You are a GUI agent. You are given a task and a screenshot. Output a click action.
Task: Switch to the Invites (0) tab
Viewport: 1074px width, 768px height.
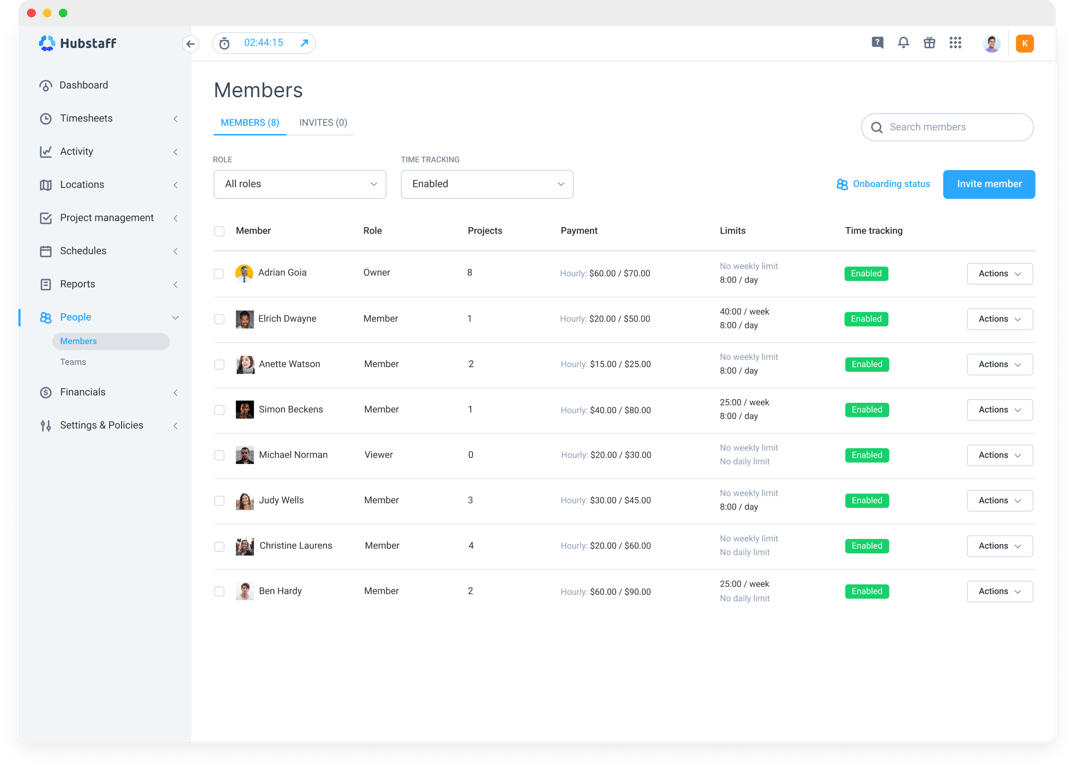[323, 123]
